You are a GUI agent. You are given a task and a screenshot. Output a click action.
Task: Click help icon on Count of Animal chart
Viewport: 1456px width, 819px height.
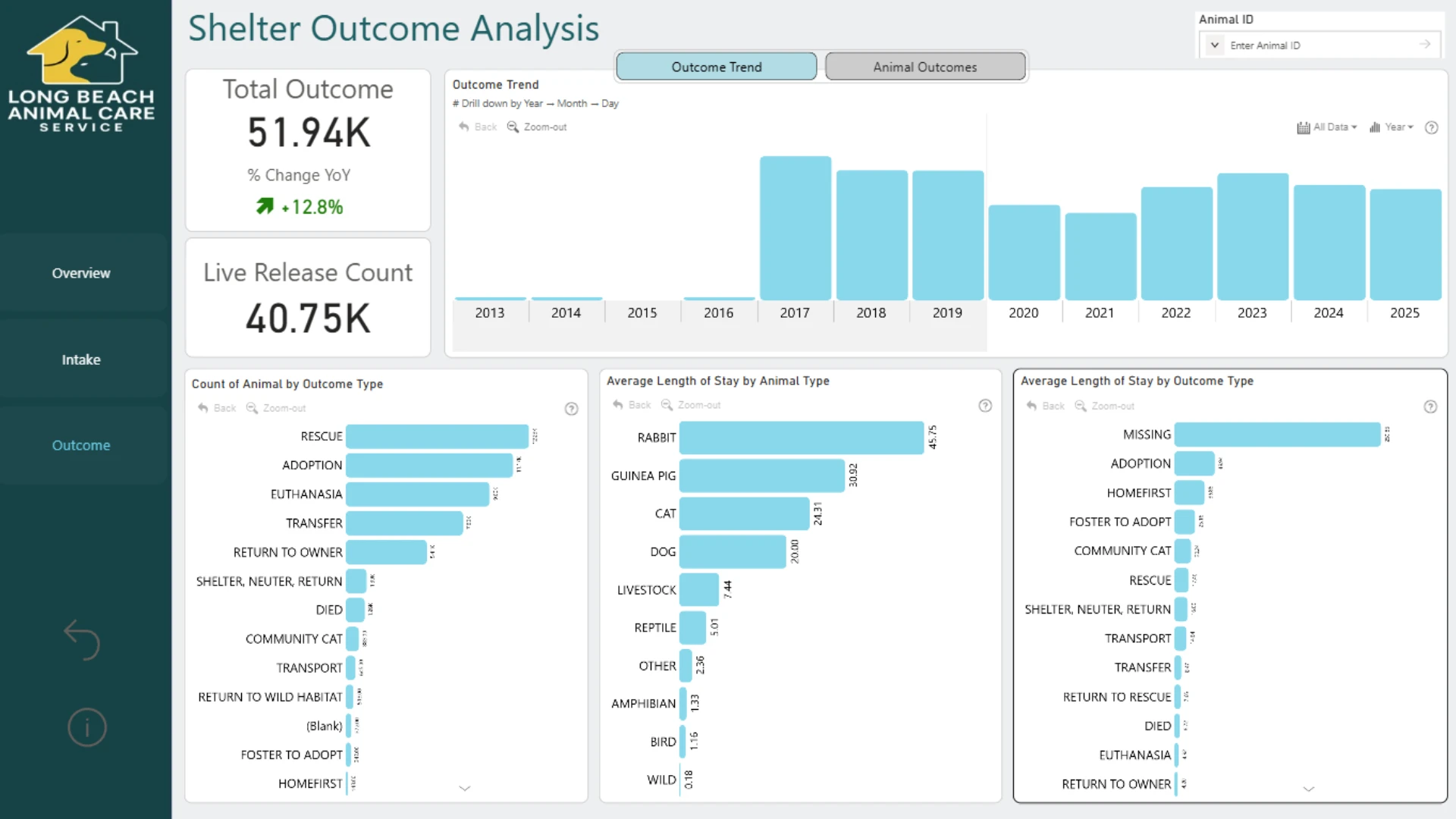[x=571, y=409]
